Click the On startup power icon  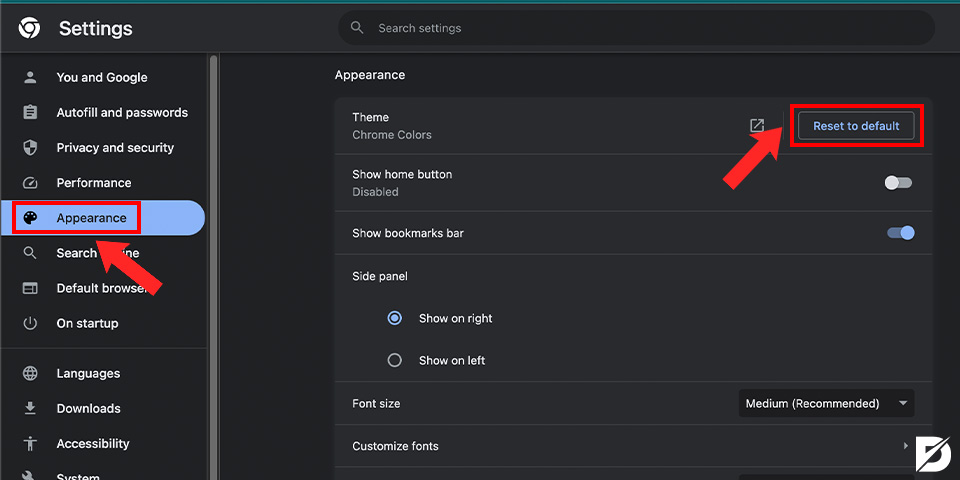(x=30, y=323)
